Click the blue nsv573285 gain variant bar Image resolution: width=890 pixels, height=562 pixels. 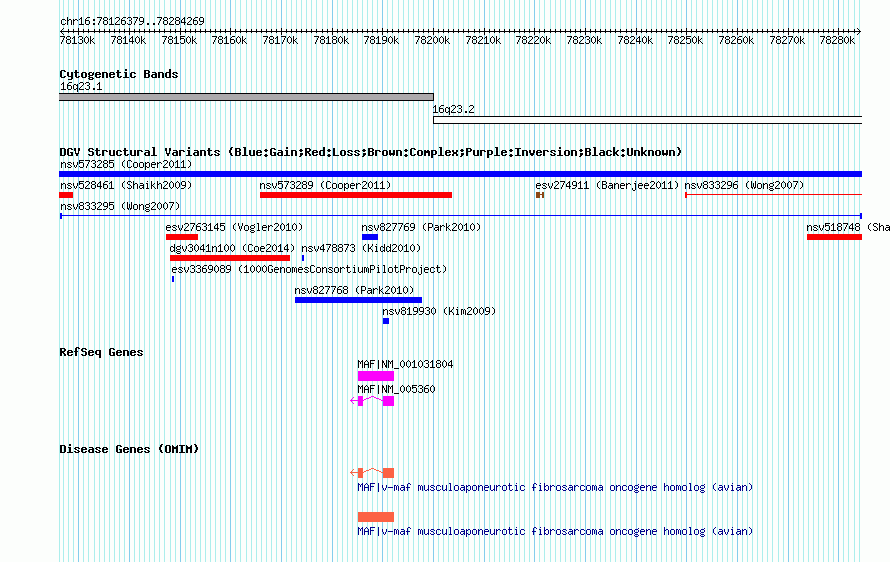click(x=460, y=174)
